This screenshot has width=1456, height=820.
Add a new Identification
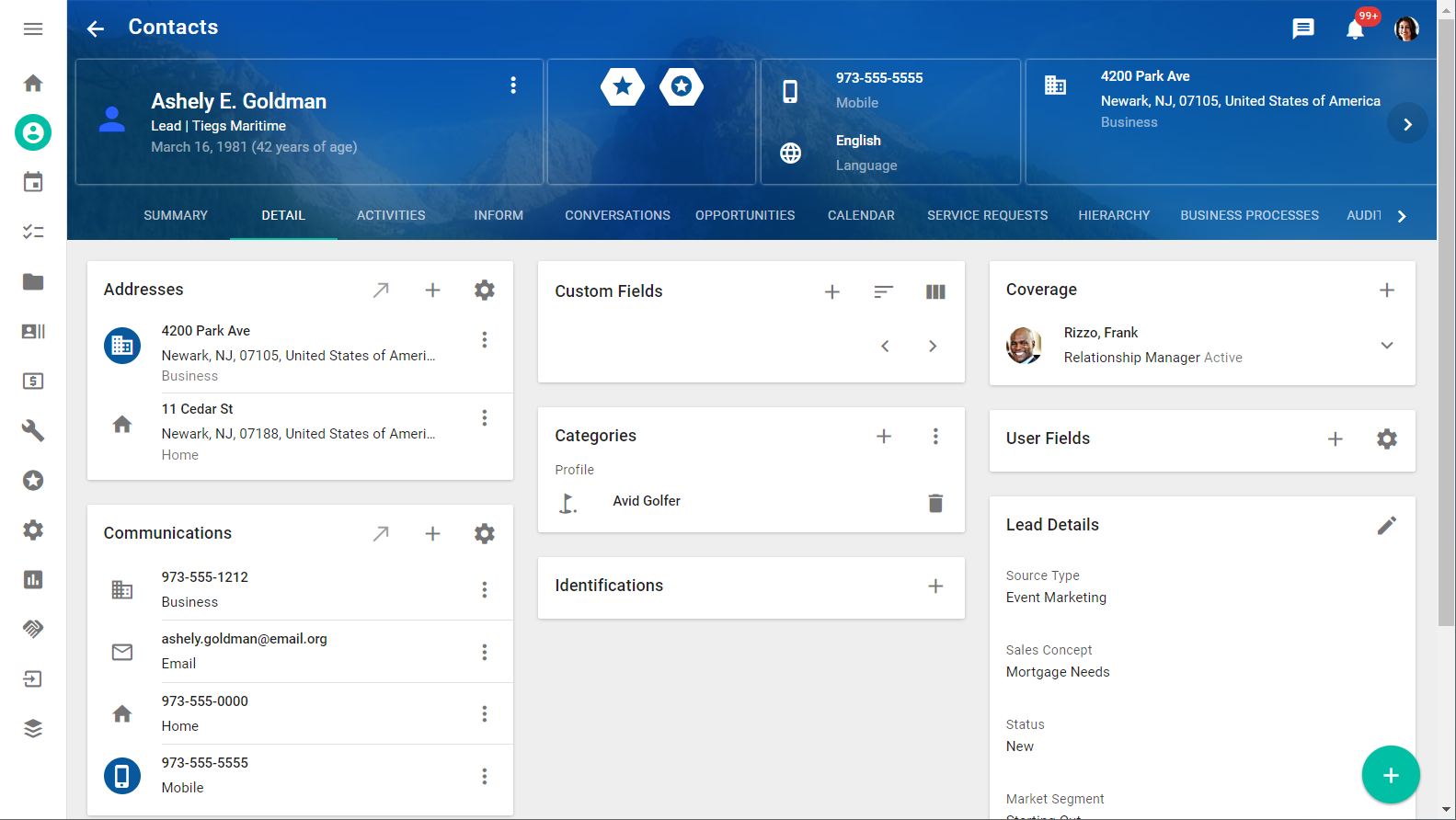click(x=934, y=587)
